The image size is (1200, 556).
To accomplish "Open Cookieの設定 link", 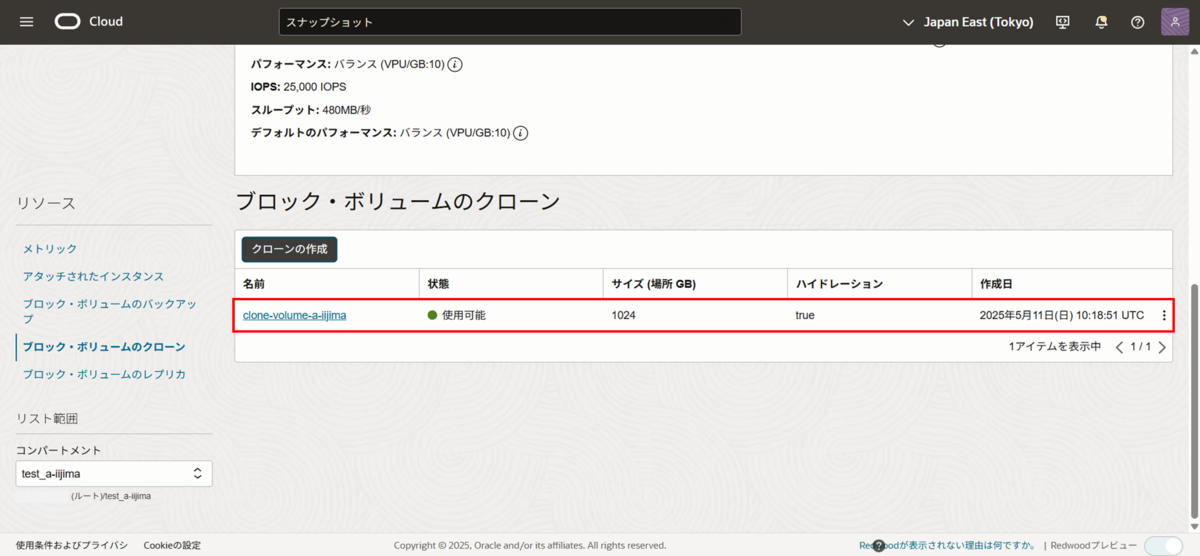I will 172,546.
